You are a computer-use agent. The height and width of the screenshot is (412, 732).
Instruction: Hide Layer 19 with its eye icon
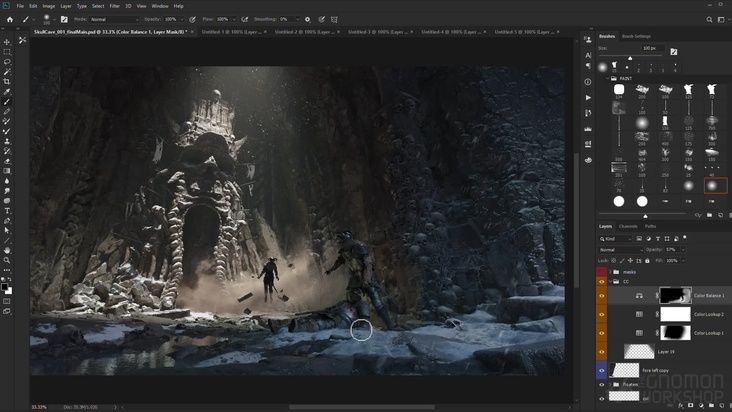[x=601, y=352]
